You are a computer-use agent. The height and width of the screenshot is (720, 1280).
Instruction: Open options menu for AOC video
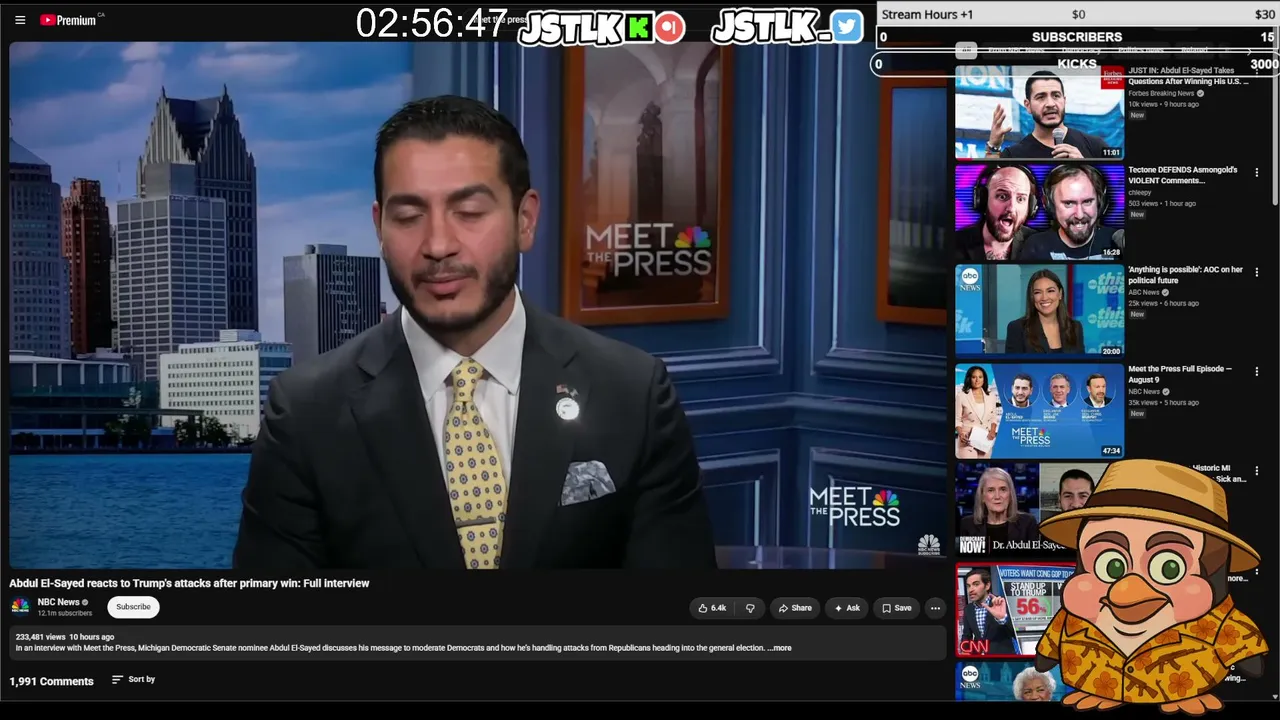[x=1257, y=272]
